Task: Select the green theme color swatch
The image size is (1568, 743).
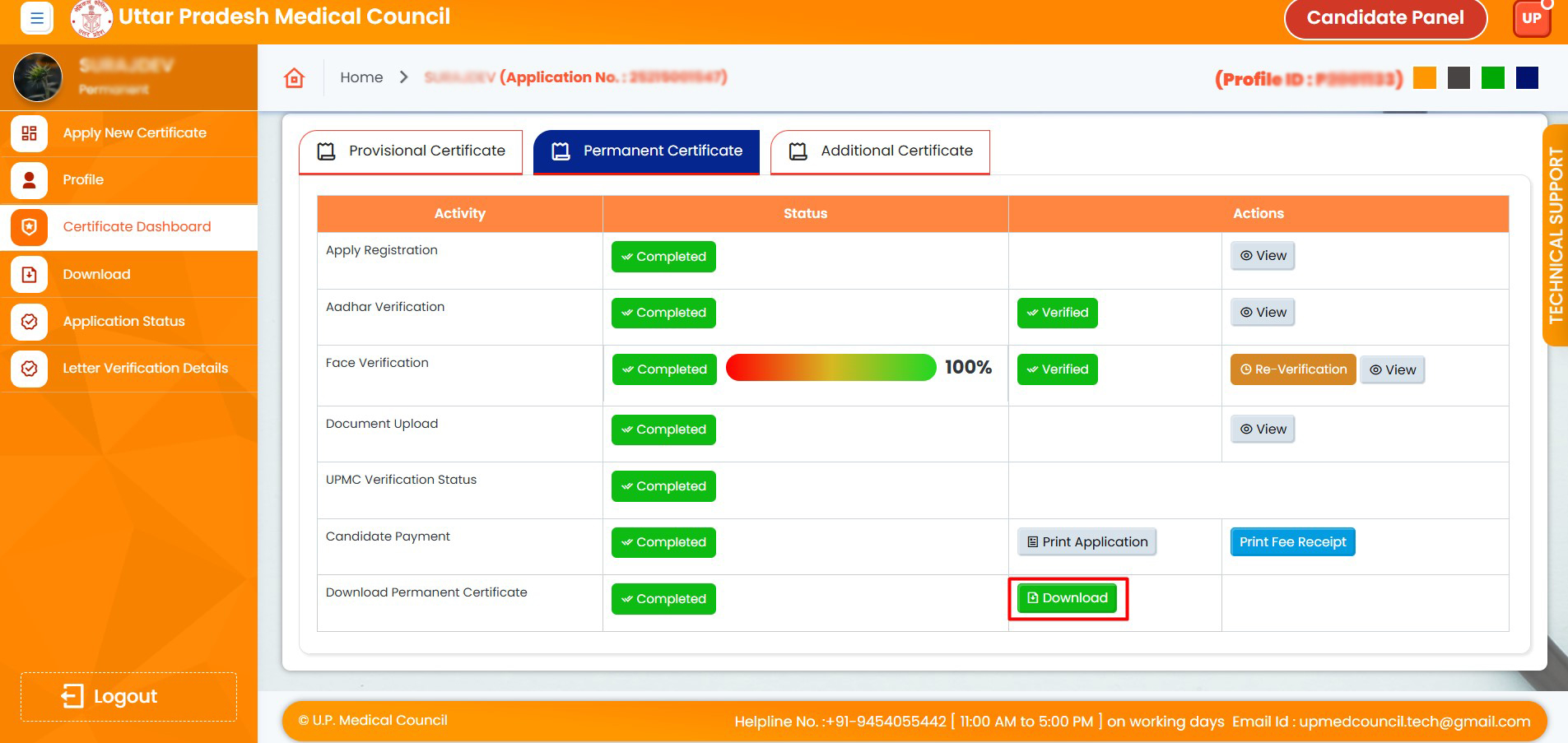Action: tap(1492, 78)
